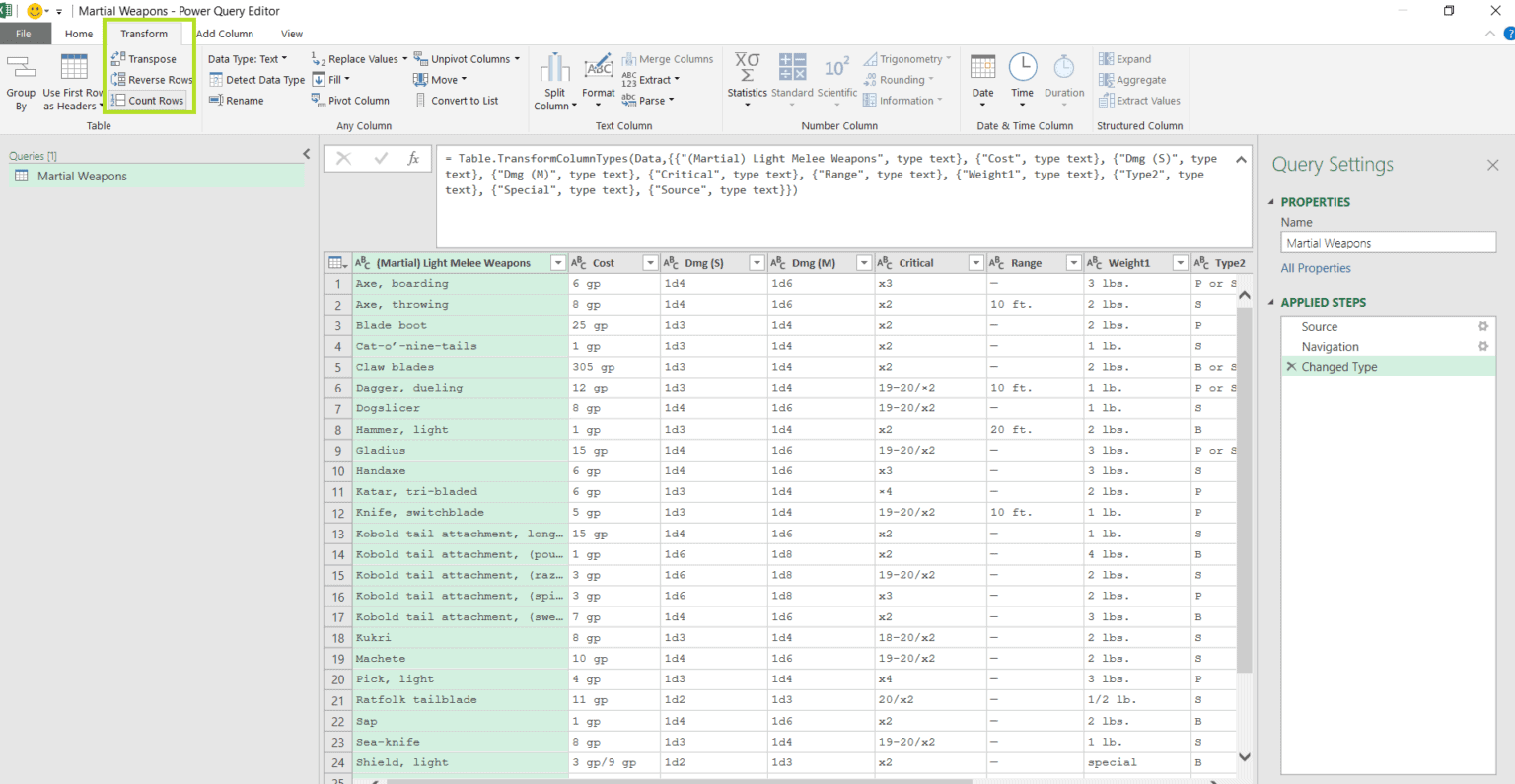
Task: Click the query Name field Martial Weapons
Action: point(1388,242)
